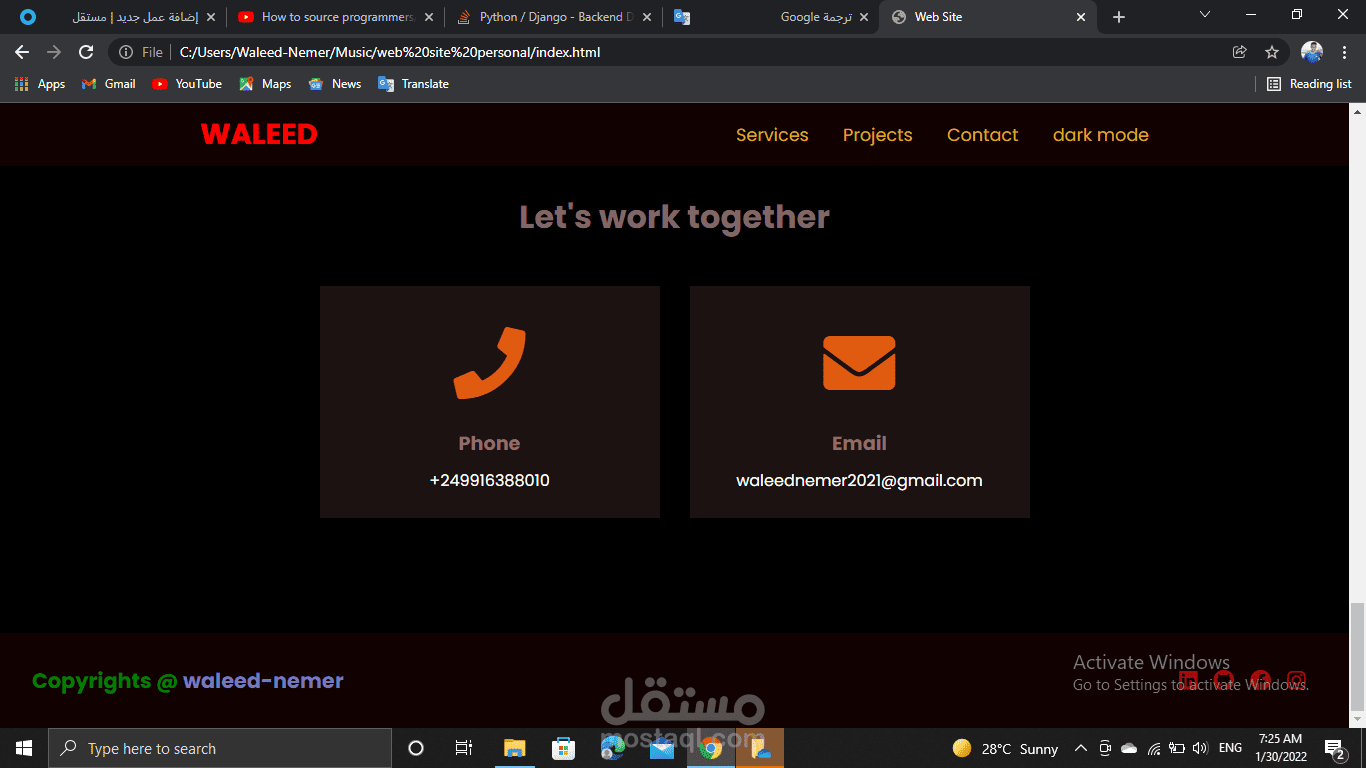Close the Web Site tab
The image size is (1366, 768).
[x=1080, y=17]
